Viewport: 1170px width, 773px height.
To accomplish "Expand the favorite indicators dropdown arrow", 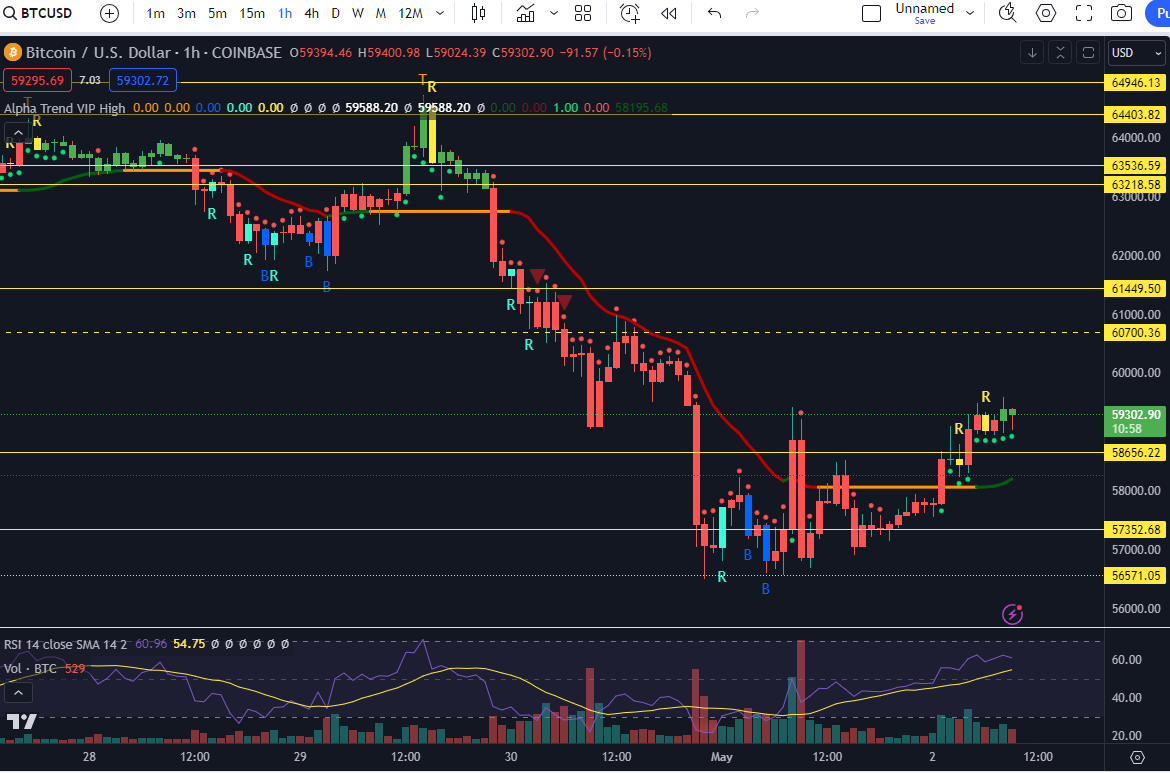I will click(554, 13).
